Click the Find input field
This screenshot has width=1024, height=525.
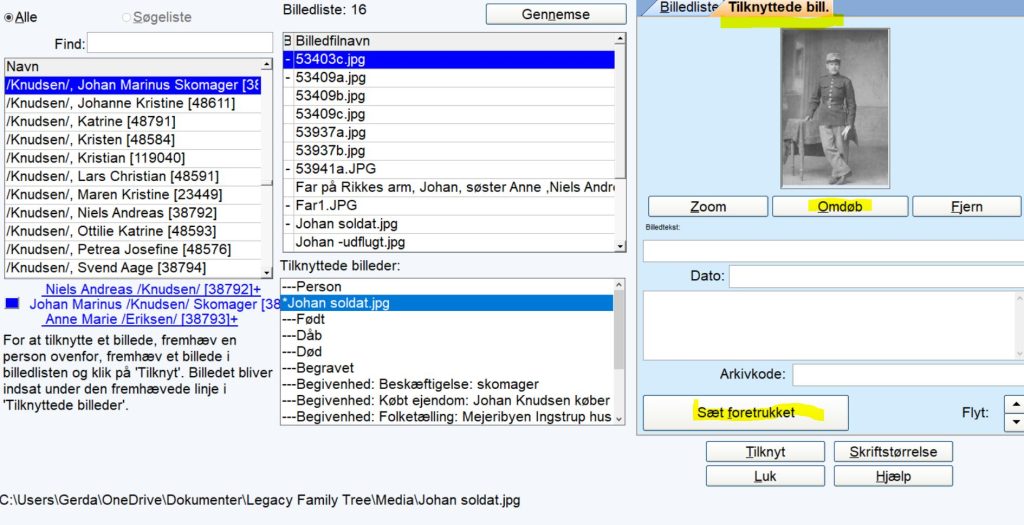[180, 43]
